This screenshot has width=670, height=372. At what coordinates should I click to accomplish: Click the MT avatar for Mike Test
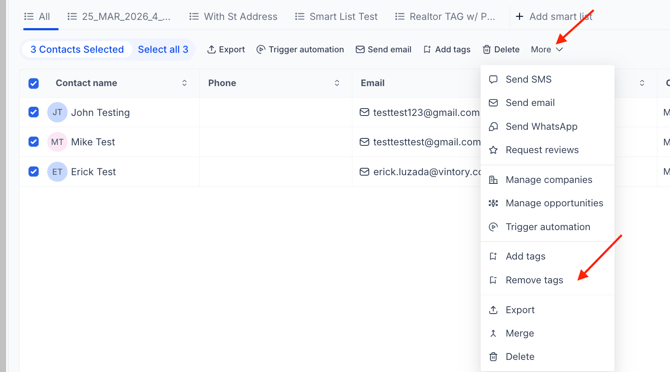(57, 142)
